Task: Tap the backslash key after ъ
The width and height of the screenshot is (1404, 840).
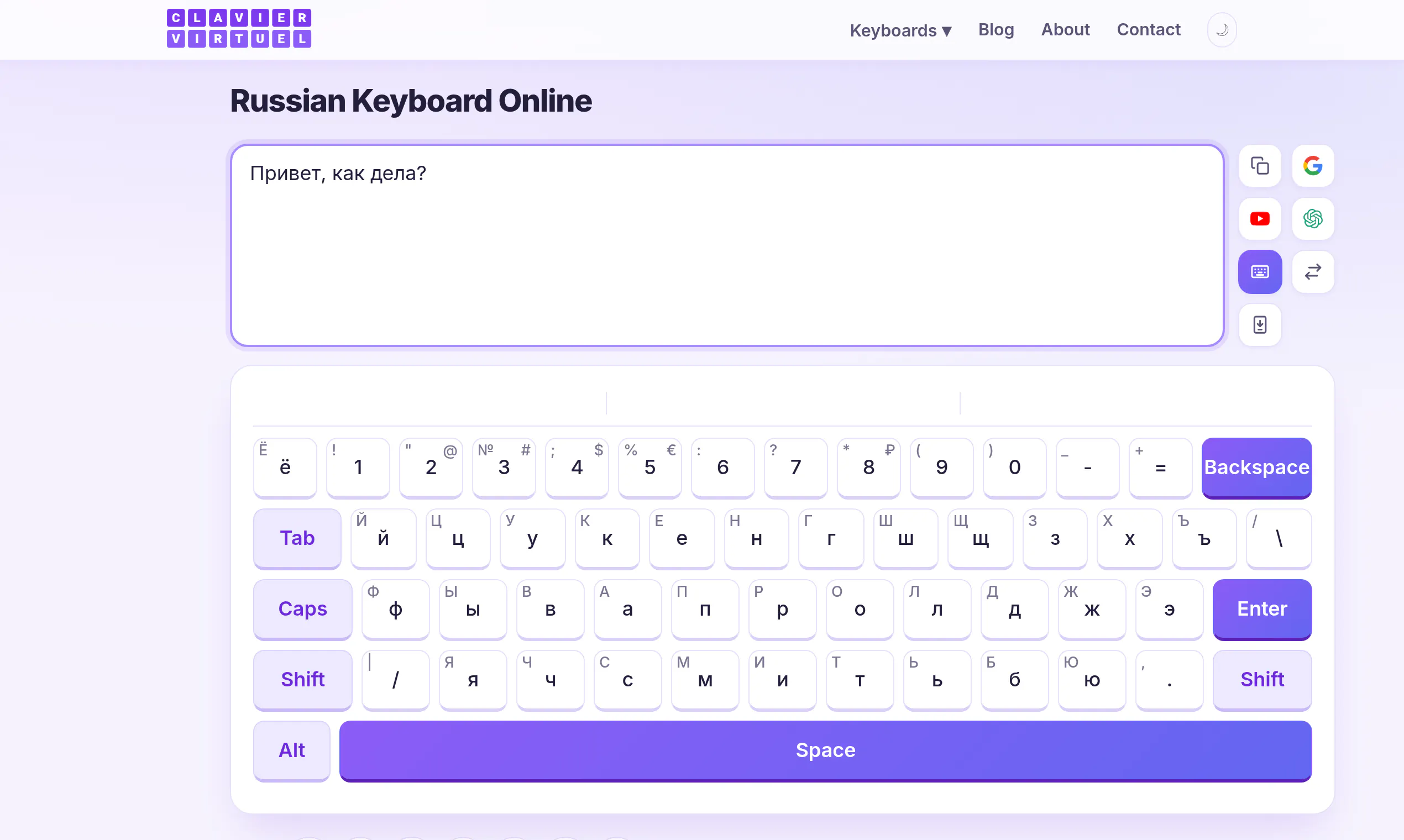Action: (1279, 538)
